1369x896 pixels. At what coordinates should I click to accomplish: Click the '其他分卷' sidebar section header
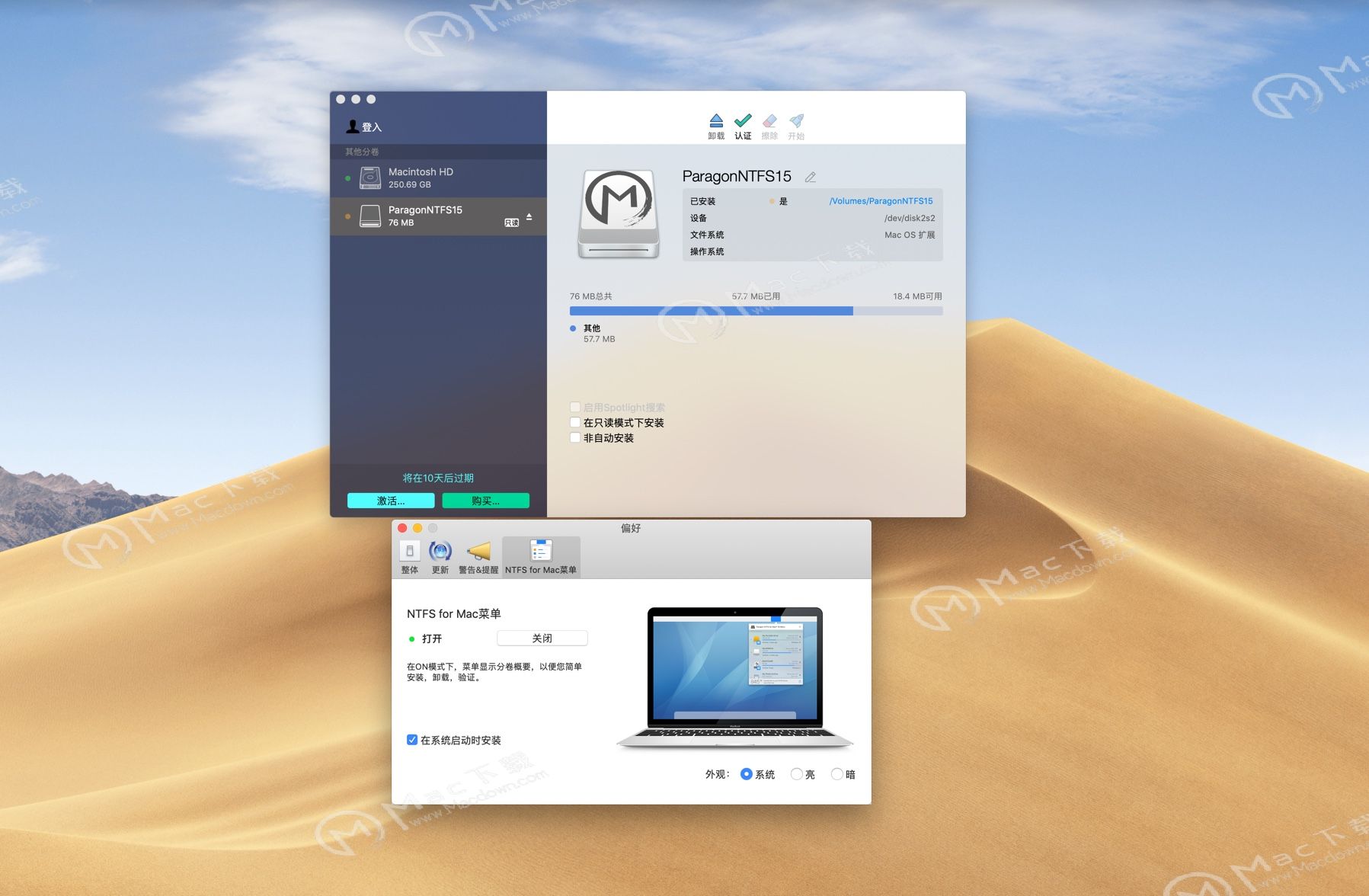pyautogui.click(x=362, y=152)
